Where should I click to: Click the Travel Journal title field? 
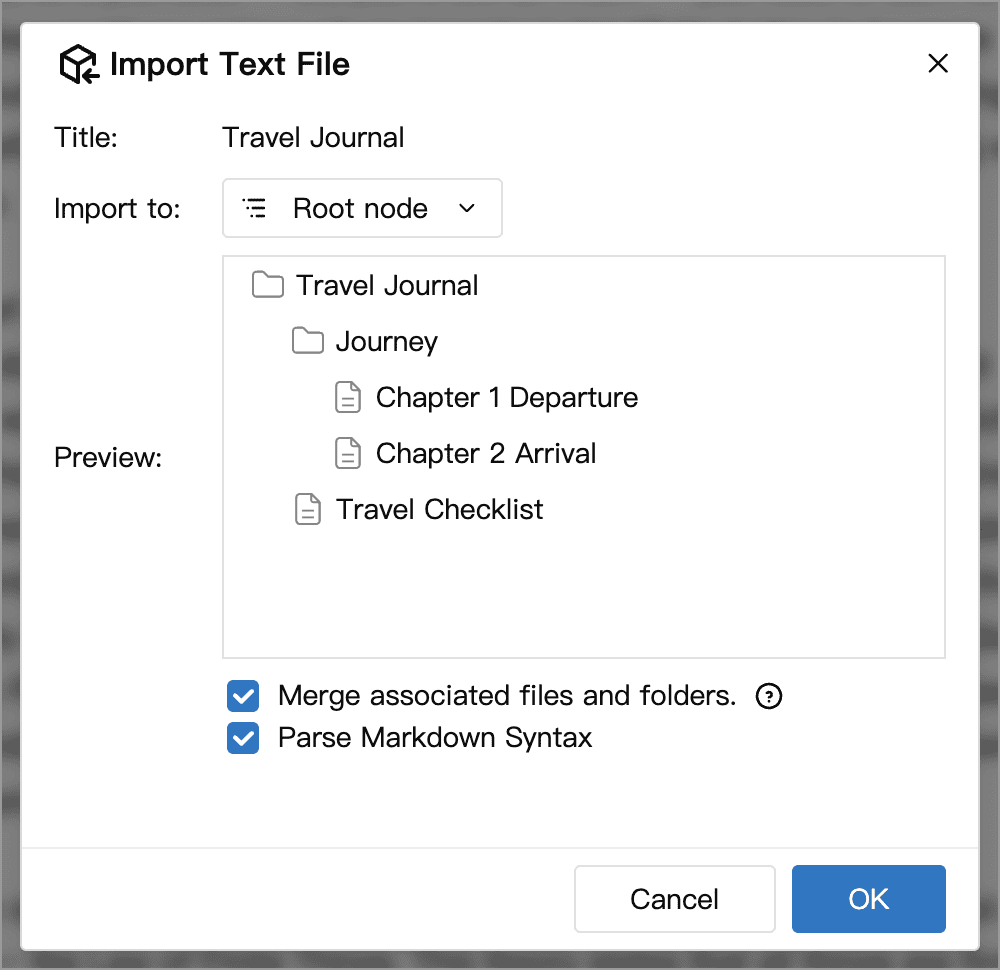pos(313,137)
